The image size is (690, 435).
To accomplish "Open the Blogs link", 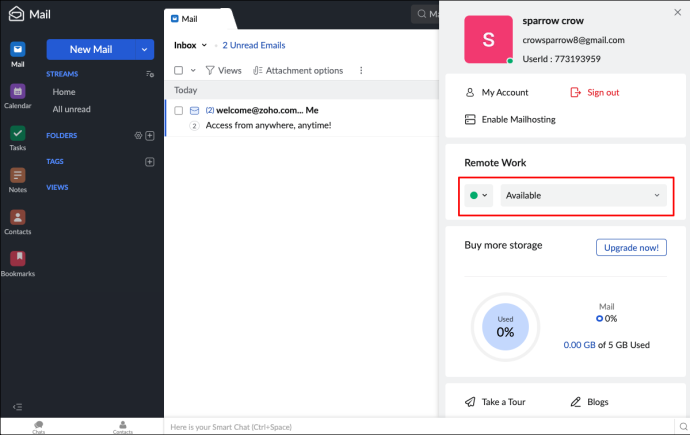I will coord(589,402).
